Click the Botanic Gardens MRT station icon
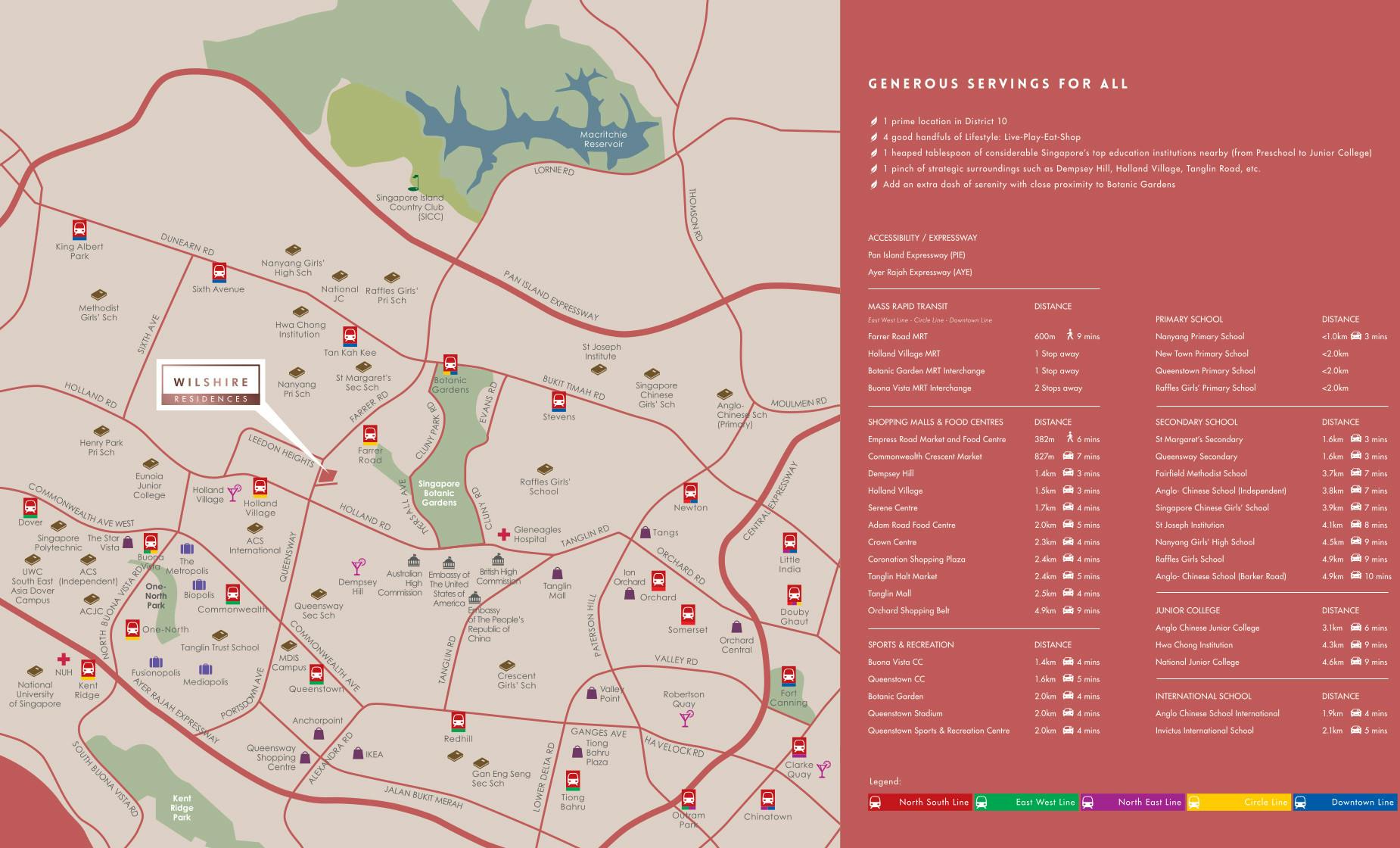This screenshot has width=1400, height=848. 450,364
